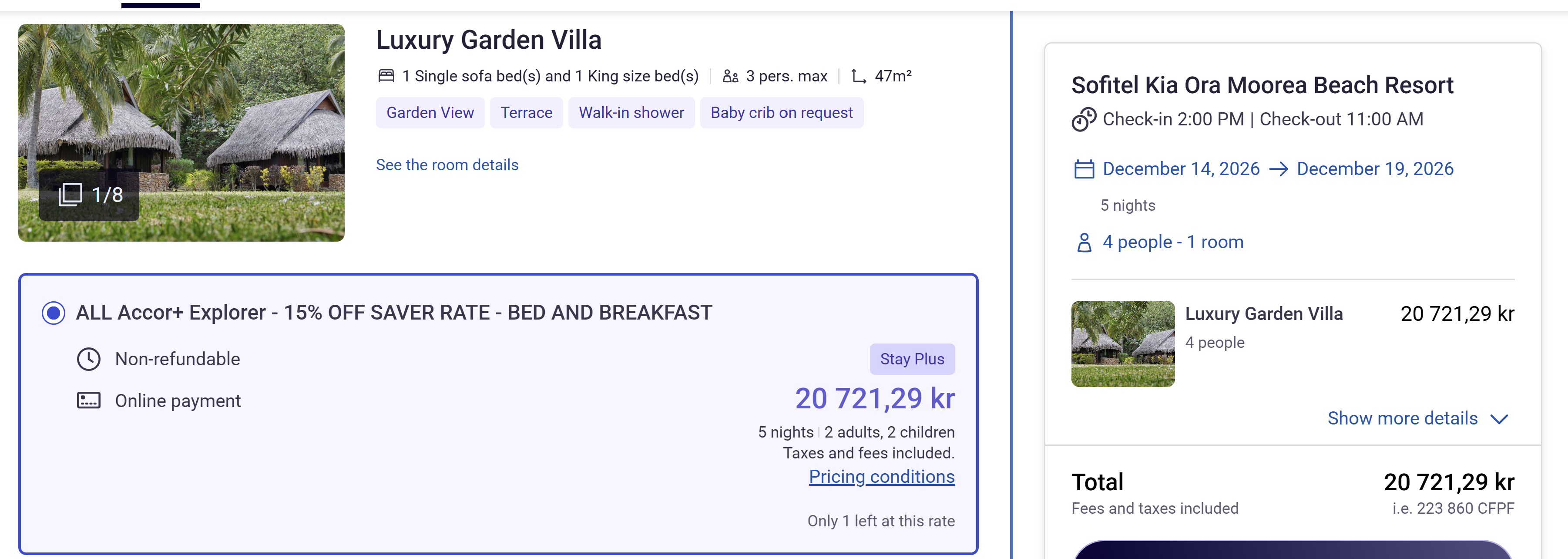Click the bed type icon
The image size is (1568, 559).
click(x=386, y=76)
